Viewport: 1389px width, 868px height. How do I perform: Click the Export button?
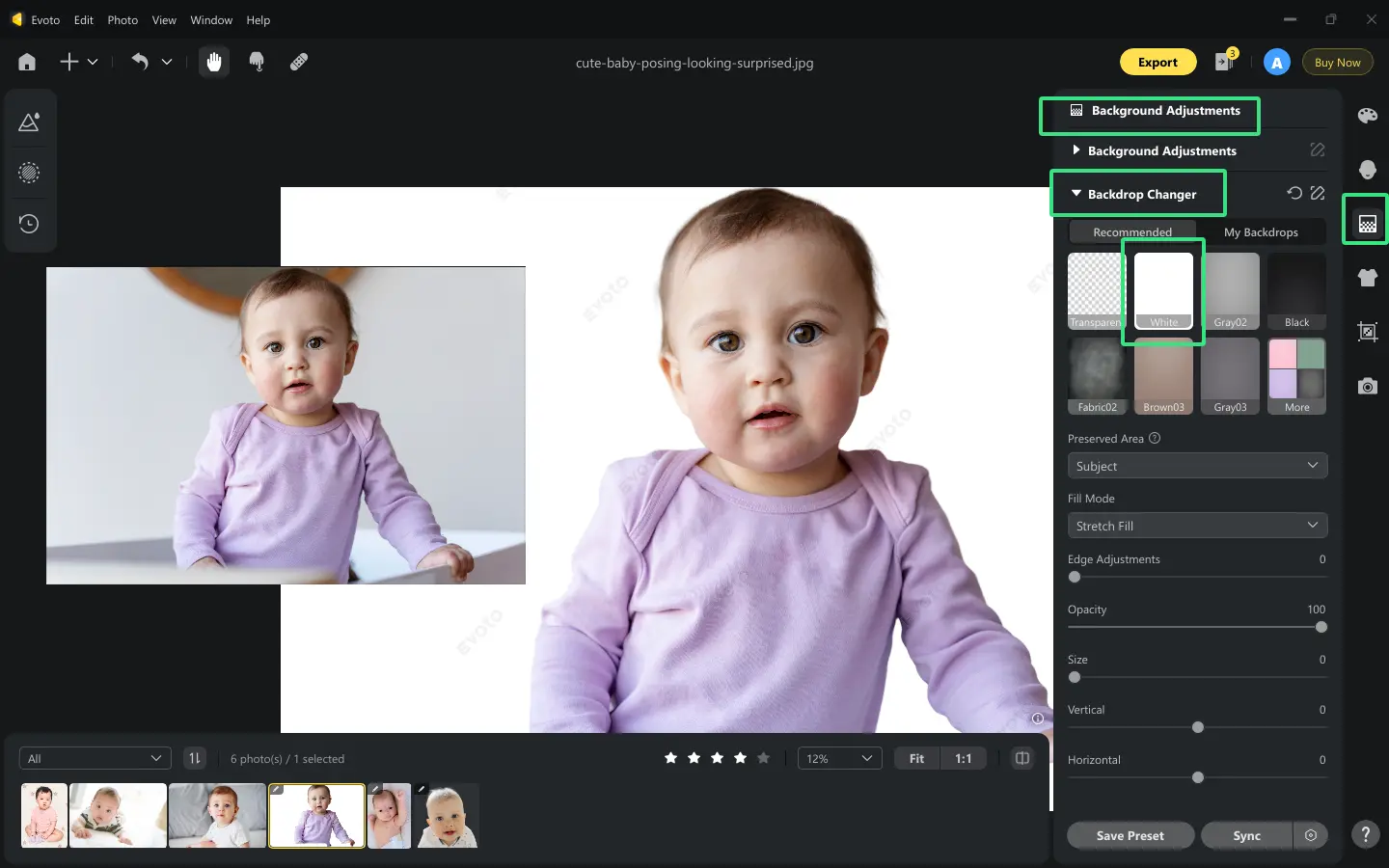pos(1157,61)
